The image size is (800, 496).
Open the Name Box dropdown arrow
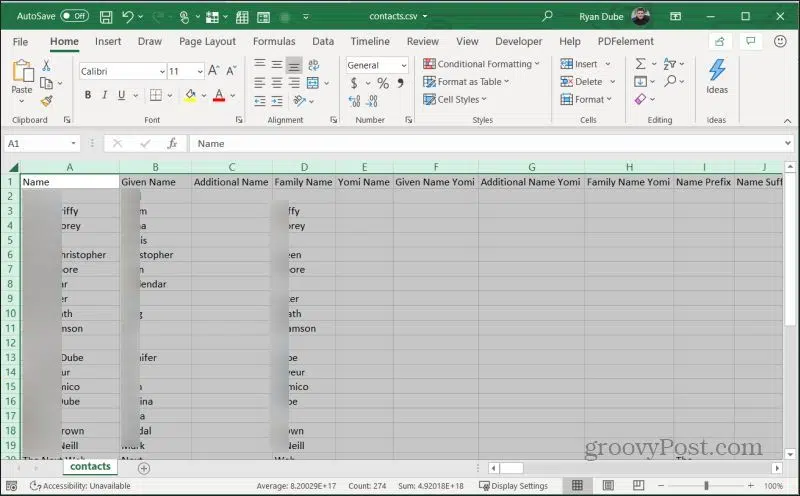tap(73, 143)
